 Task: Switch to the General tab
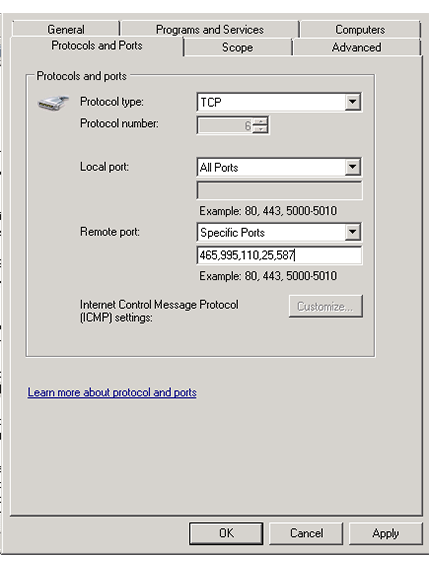point(66,29)
